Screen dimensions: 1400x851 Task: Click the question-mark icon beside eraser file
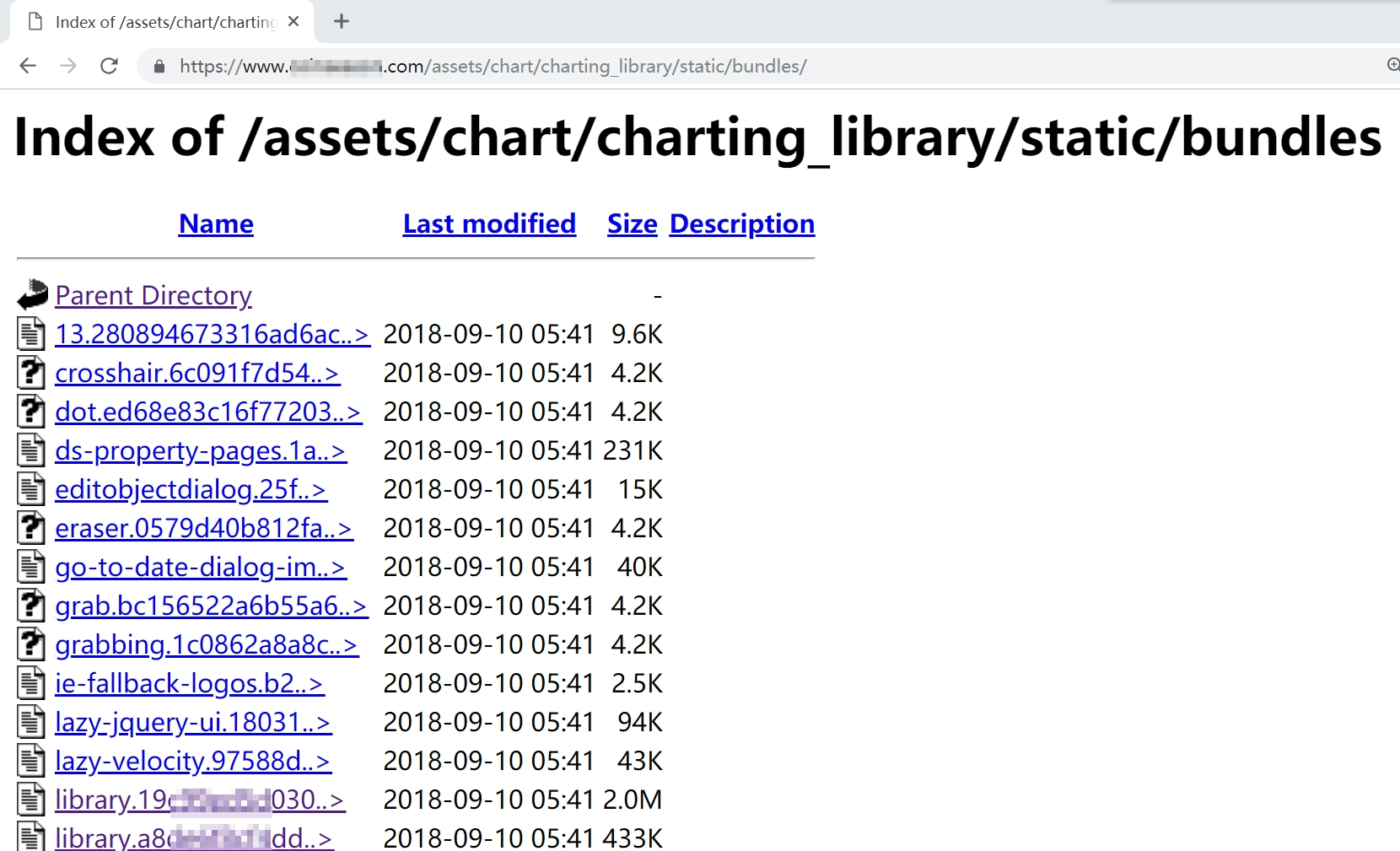31,527
